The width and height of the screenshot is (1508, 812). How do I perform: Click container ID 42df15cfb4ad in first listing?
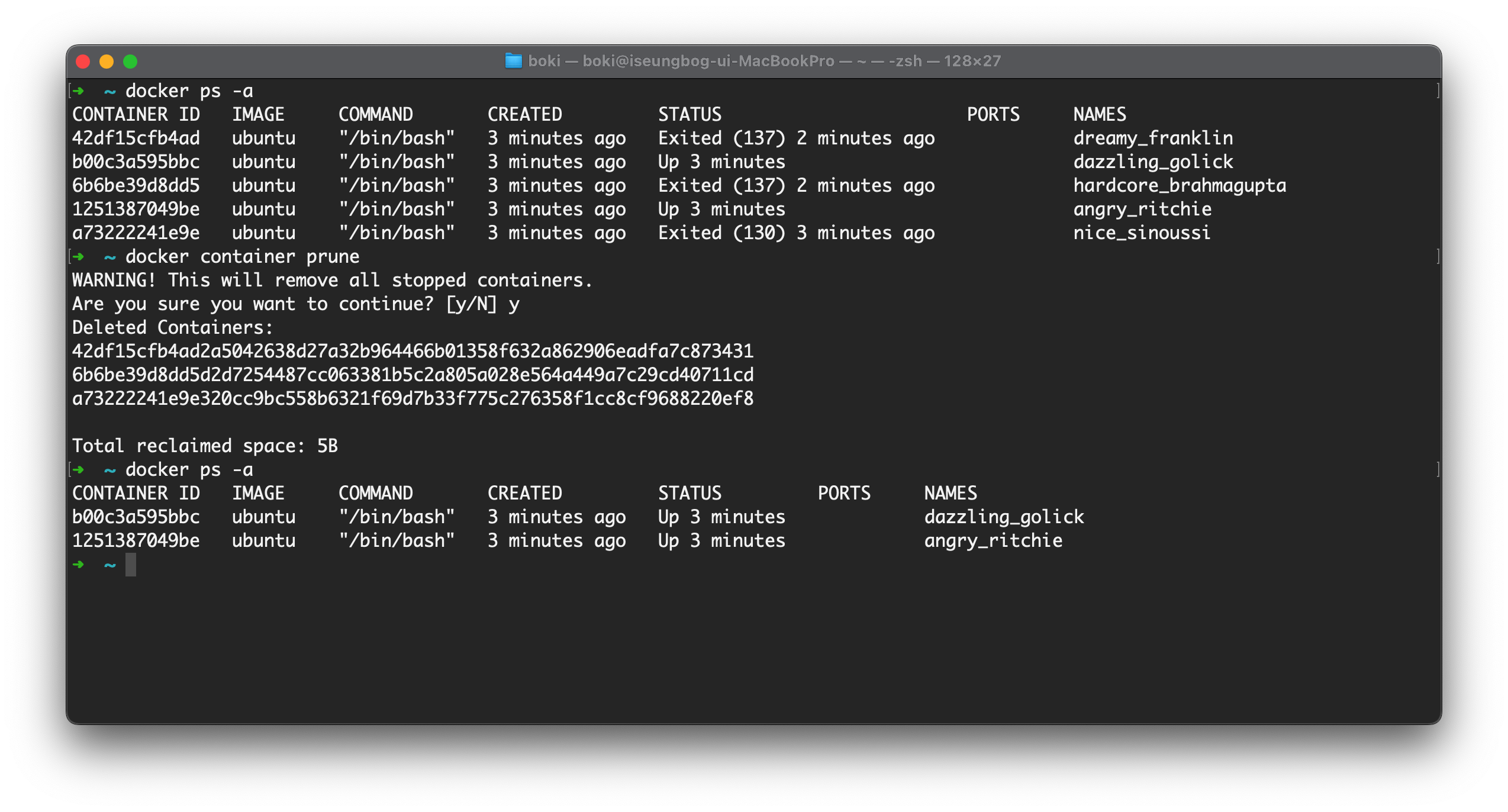tap(136, 138)
